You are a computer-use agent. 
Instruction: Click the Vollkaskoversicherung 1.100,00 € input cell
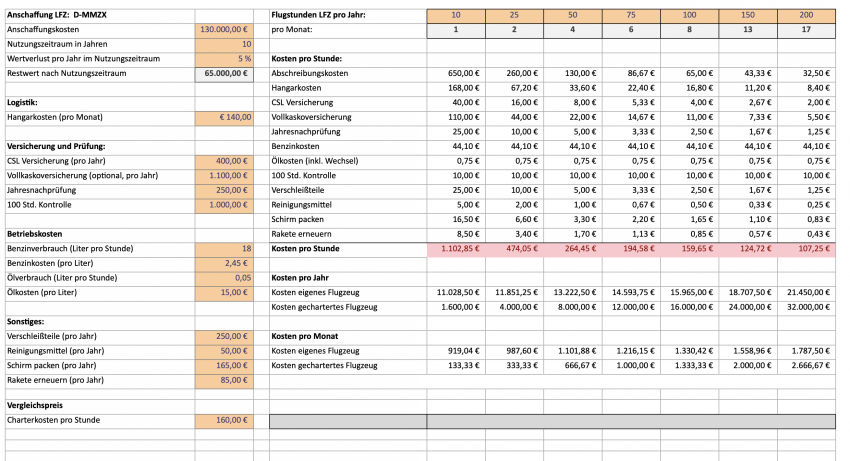pos(224,175)
